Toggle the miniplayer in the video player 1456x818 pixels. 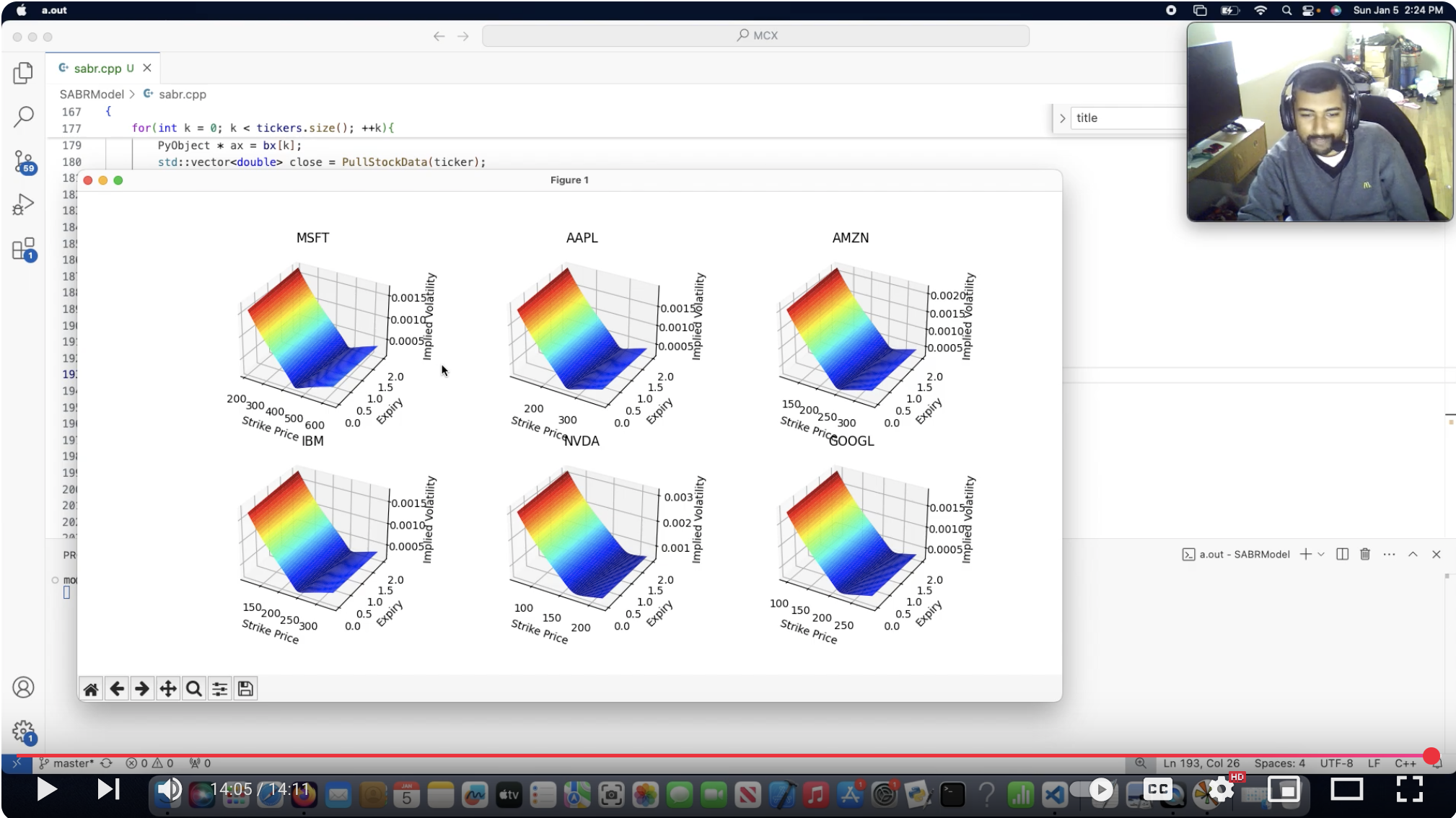click(1284, 789)
